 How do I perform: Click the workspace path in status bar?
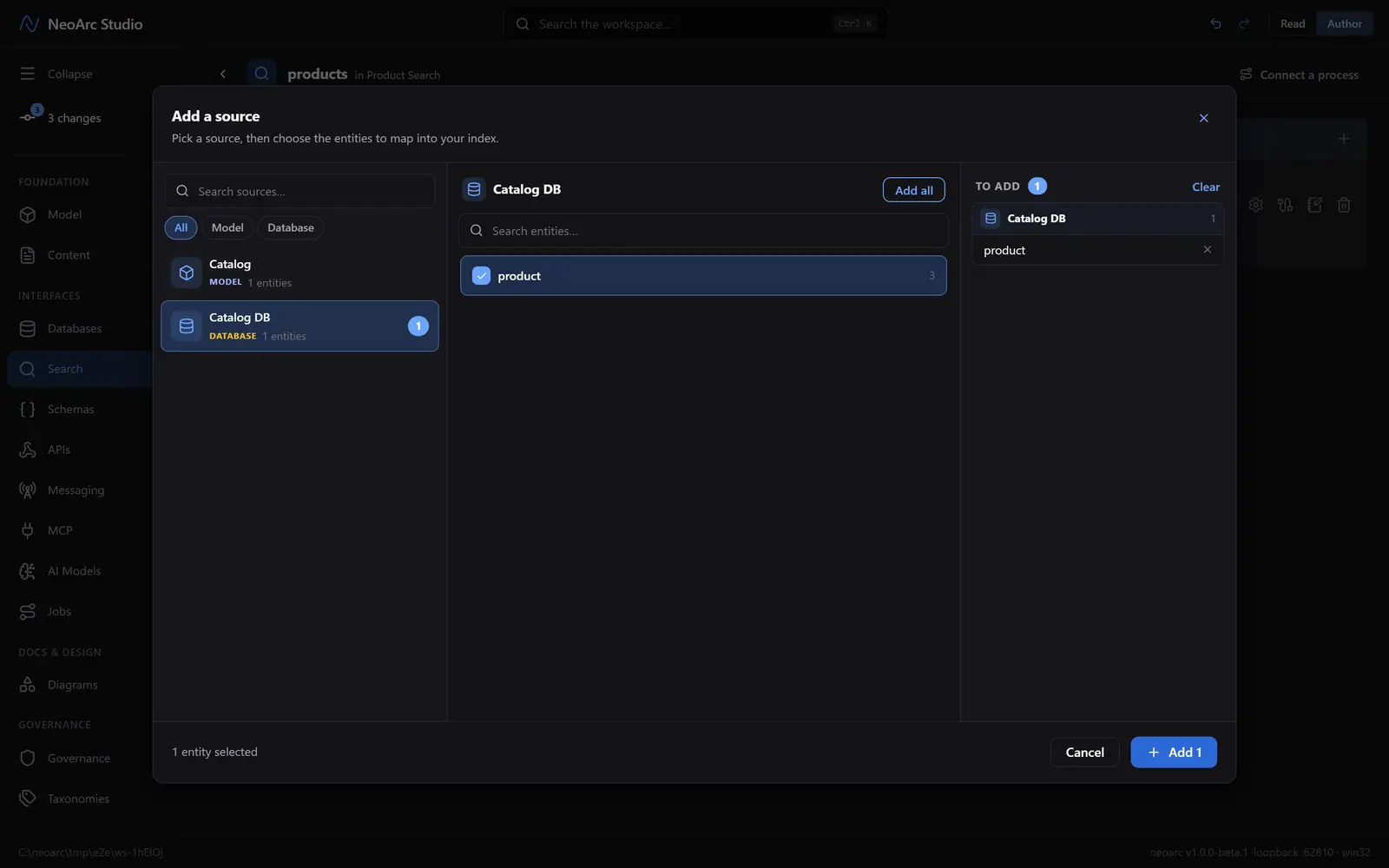(90, 852)
